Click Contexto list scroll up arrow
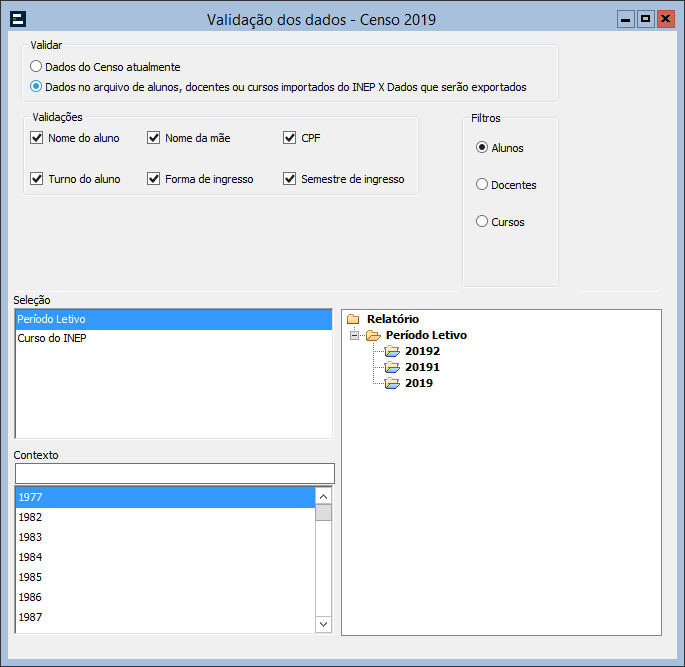This screenshot has width=685, height=667. coord(323,496)
